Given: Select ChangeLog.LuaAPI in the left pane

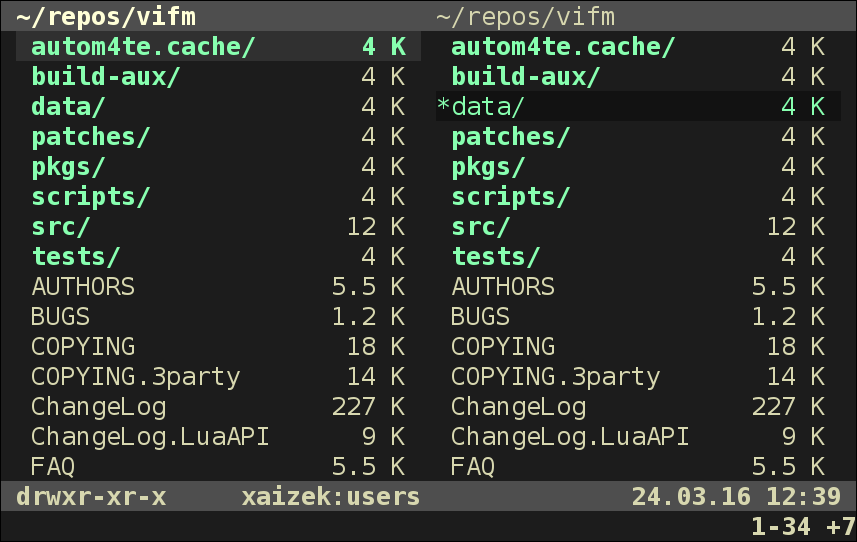Looking at the screenshot, I should point(219,437).
